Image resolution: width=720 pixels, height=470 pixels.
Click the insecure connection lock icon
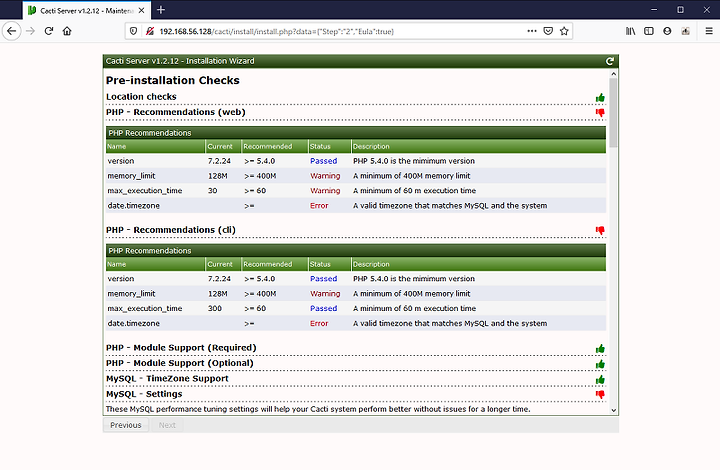[149, 31]
